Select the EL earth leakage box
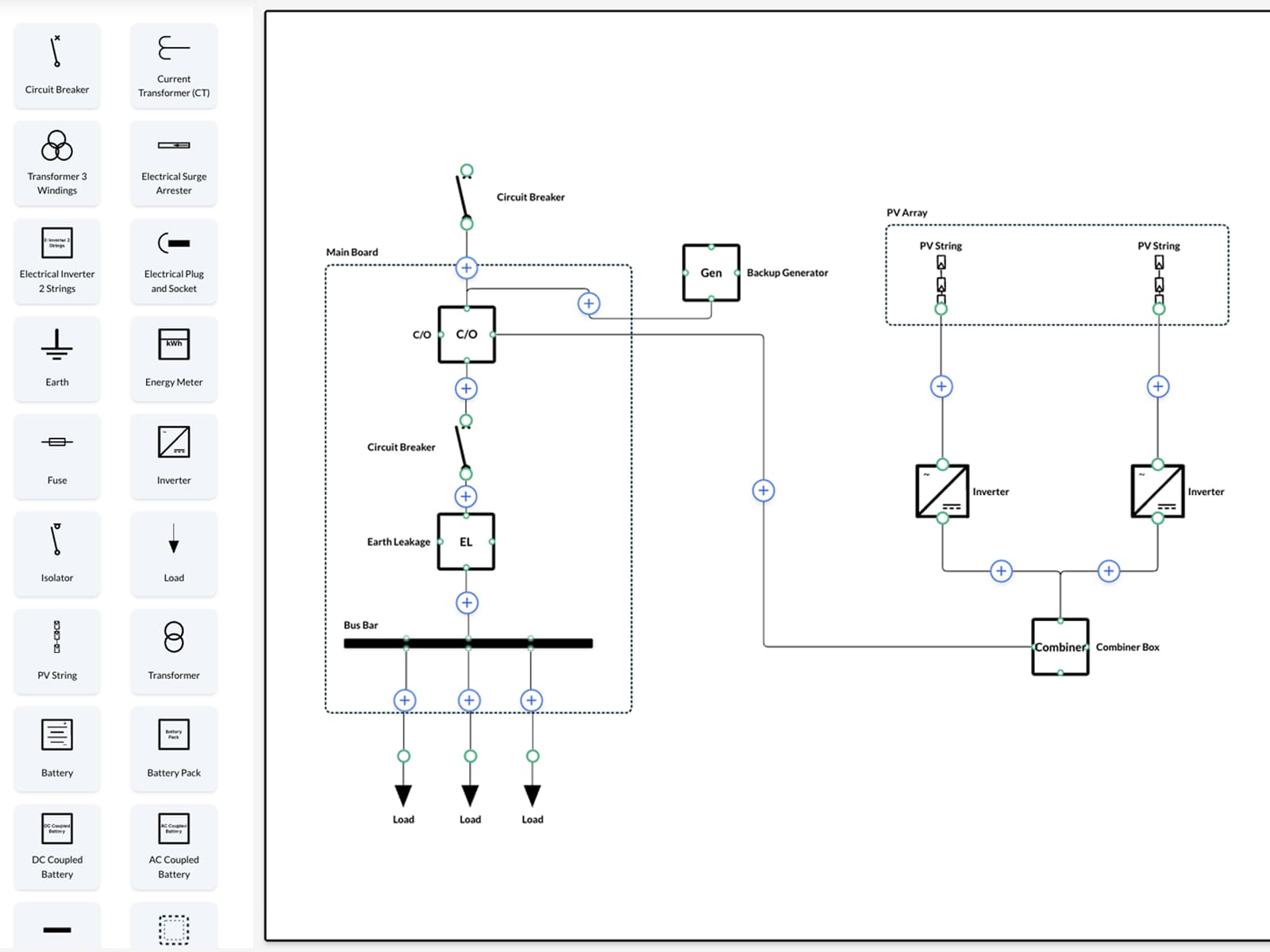This screenshot has width=1270, height=952. (x=466, y=542)
